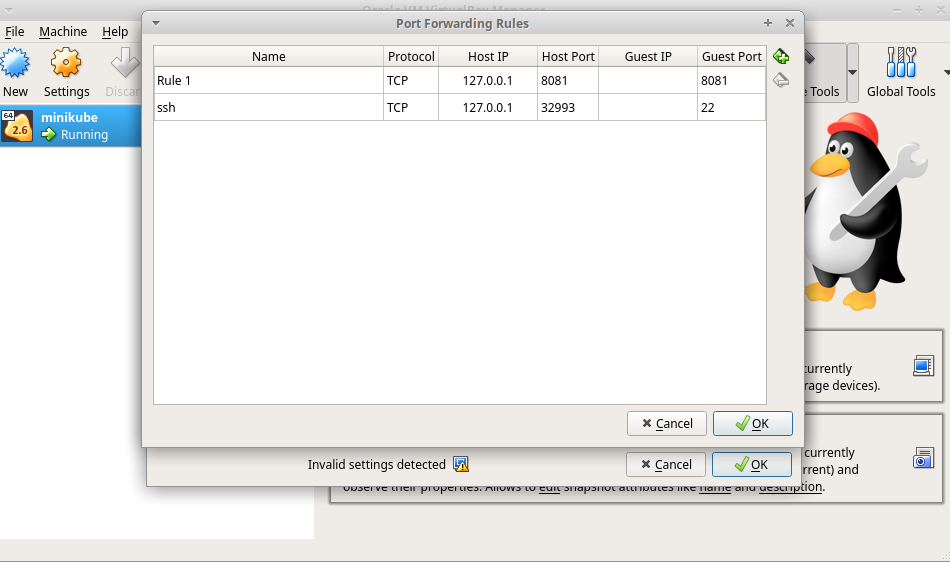Sort by the Protocol column header
The height and width of the screenshot is (562, 950).
point(411,56)
